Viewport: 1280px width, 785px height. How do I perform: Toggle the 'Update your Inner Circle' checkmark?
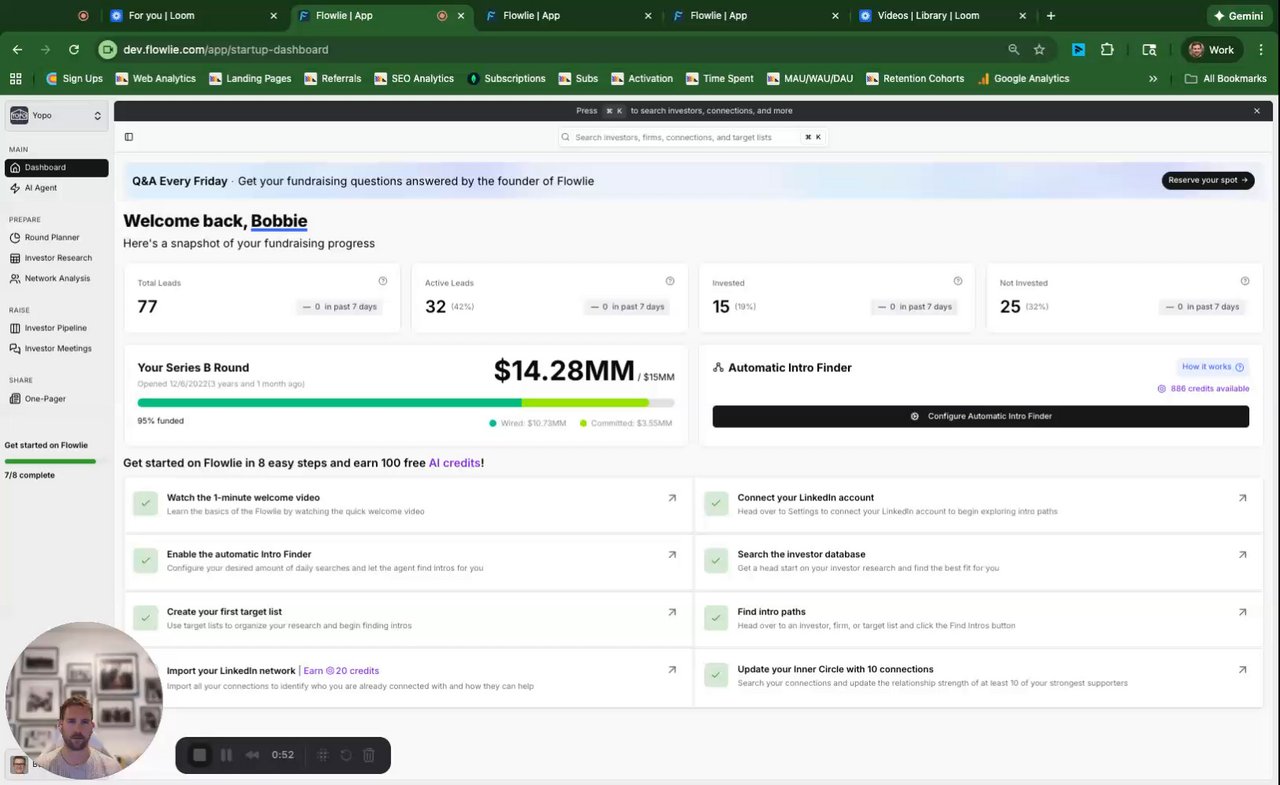pyautogui.click(x=716, y=675)
